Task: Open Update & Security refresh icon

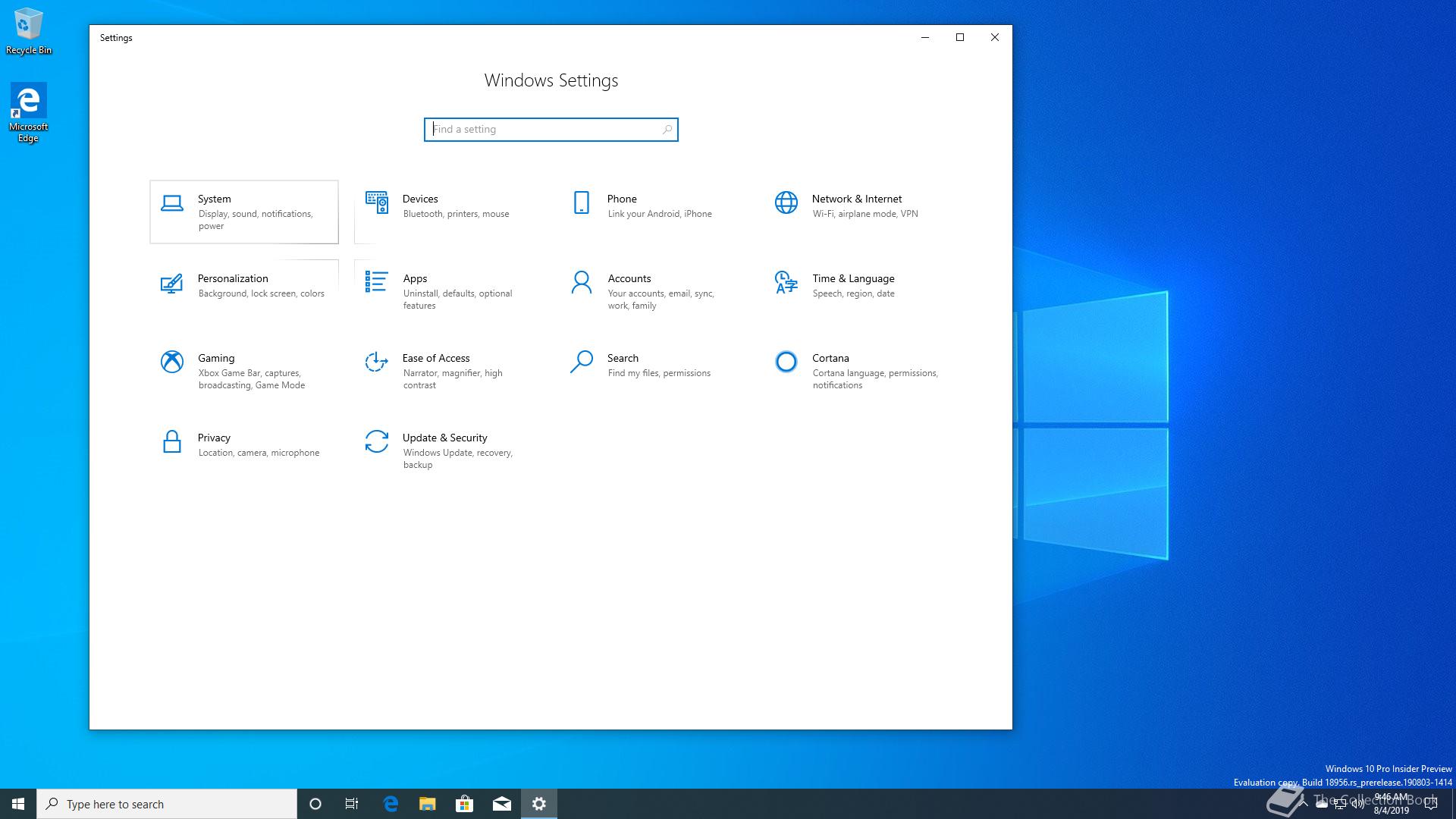Action: tap(377, 441)
